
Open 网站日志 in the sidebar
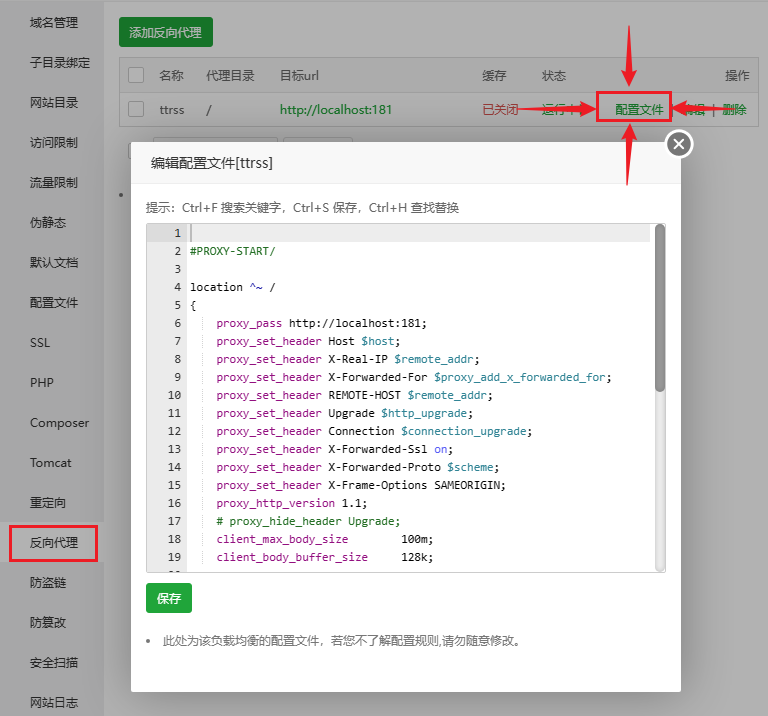54,702
